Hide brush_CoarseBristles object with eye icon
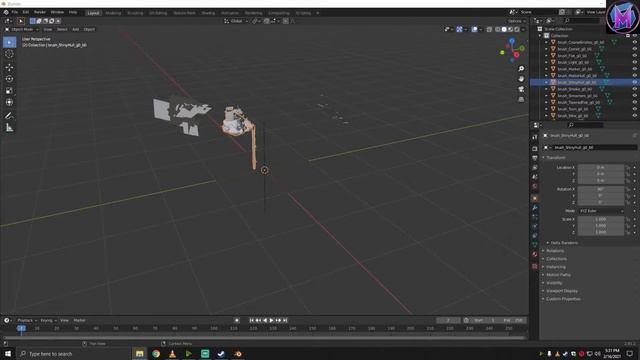This screenshot has height=360, width=640. 634,42
